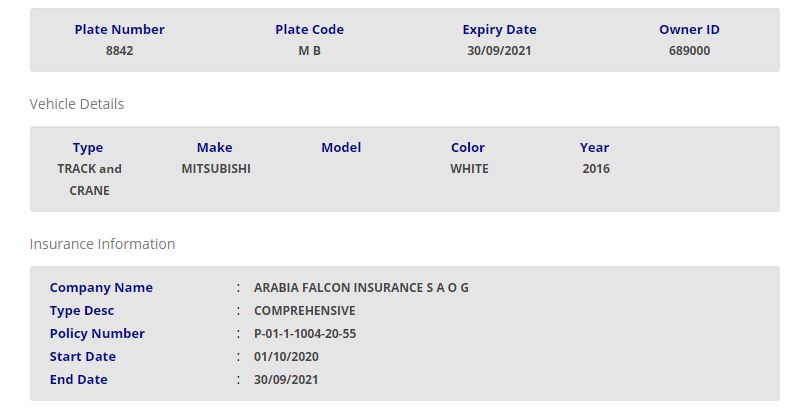
Task: Click the plate code value M B
Action: click(309, 50)
